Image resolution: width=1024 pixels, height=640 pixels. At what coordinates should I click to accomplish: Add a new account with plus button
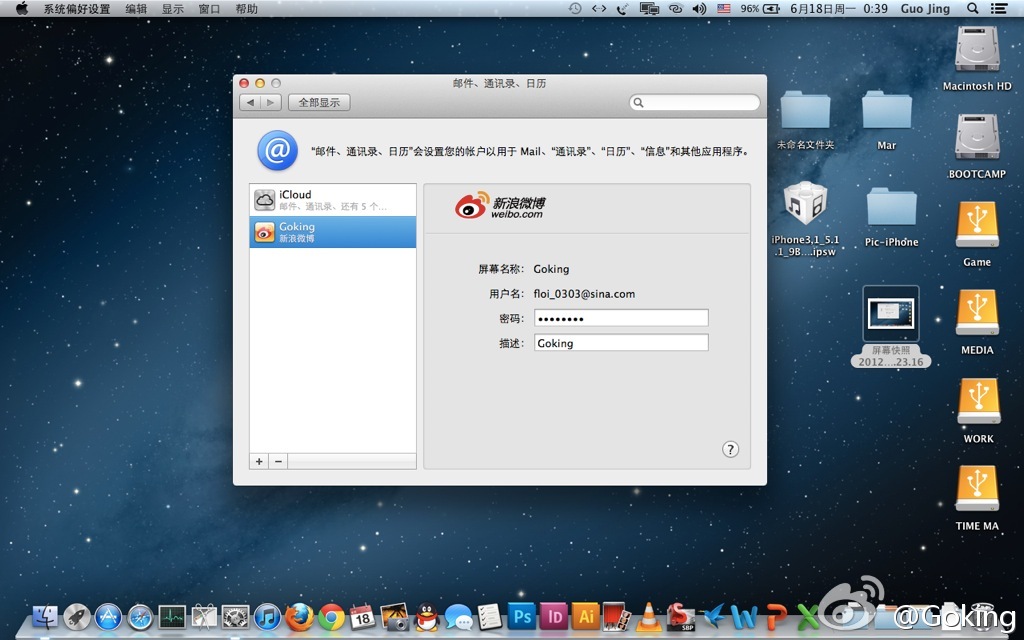[259, 461]
